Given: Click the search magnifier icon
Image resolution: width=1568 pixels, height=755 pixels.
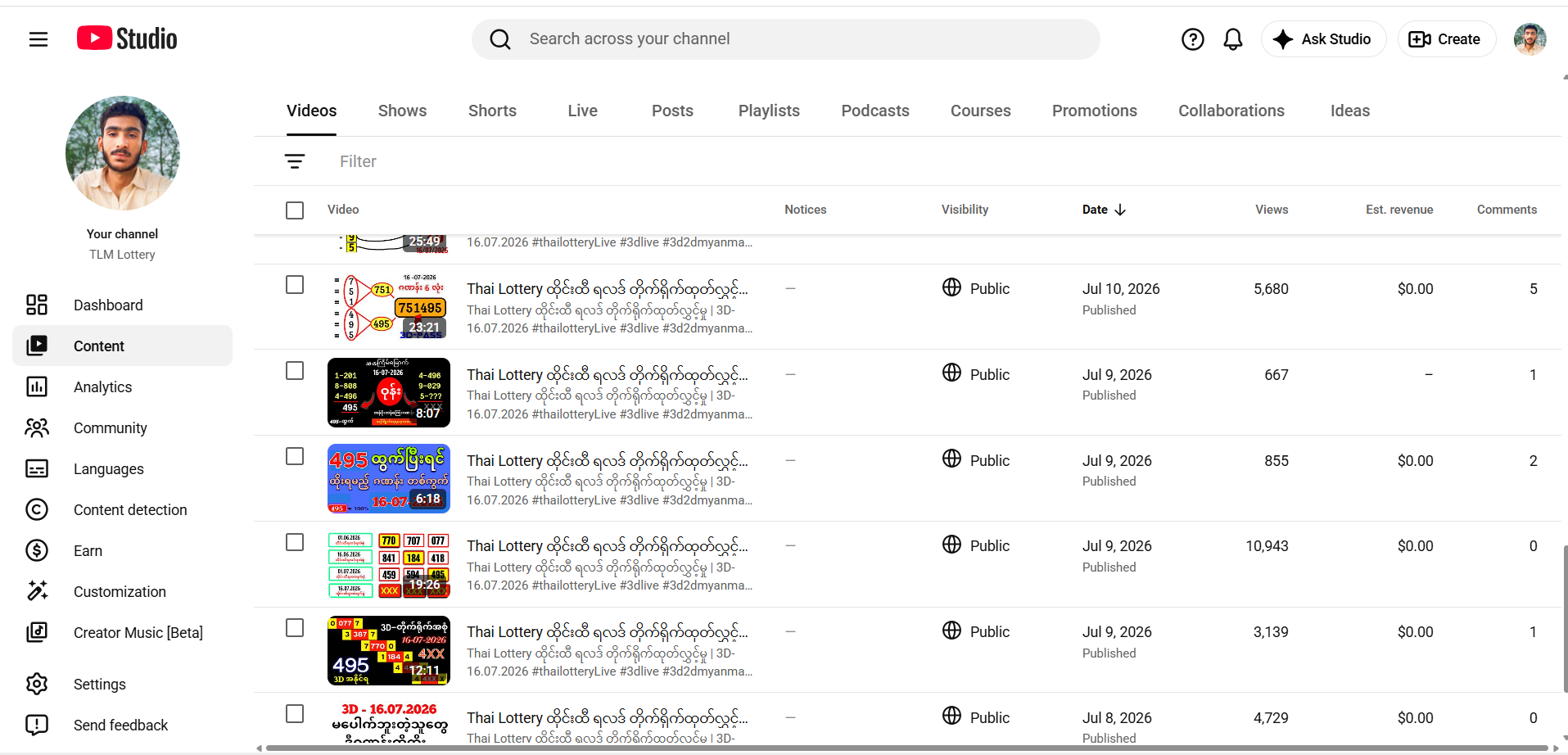Looking at the screenshot, I should 500,39.
